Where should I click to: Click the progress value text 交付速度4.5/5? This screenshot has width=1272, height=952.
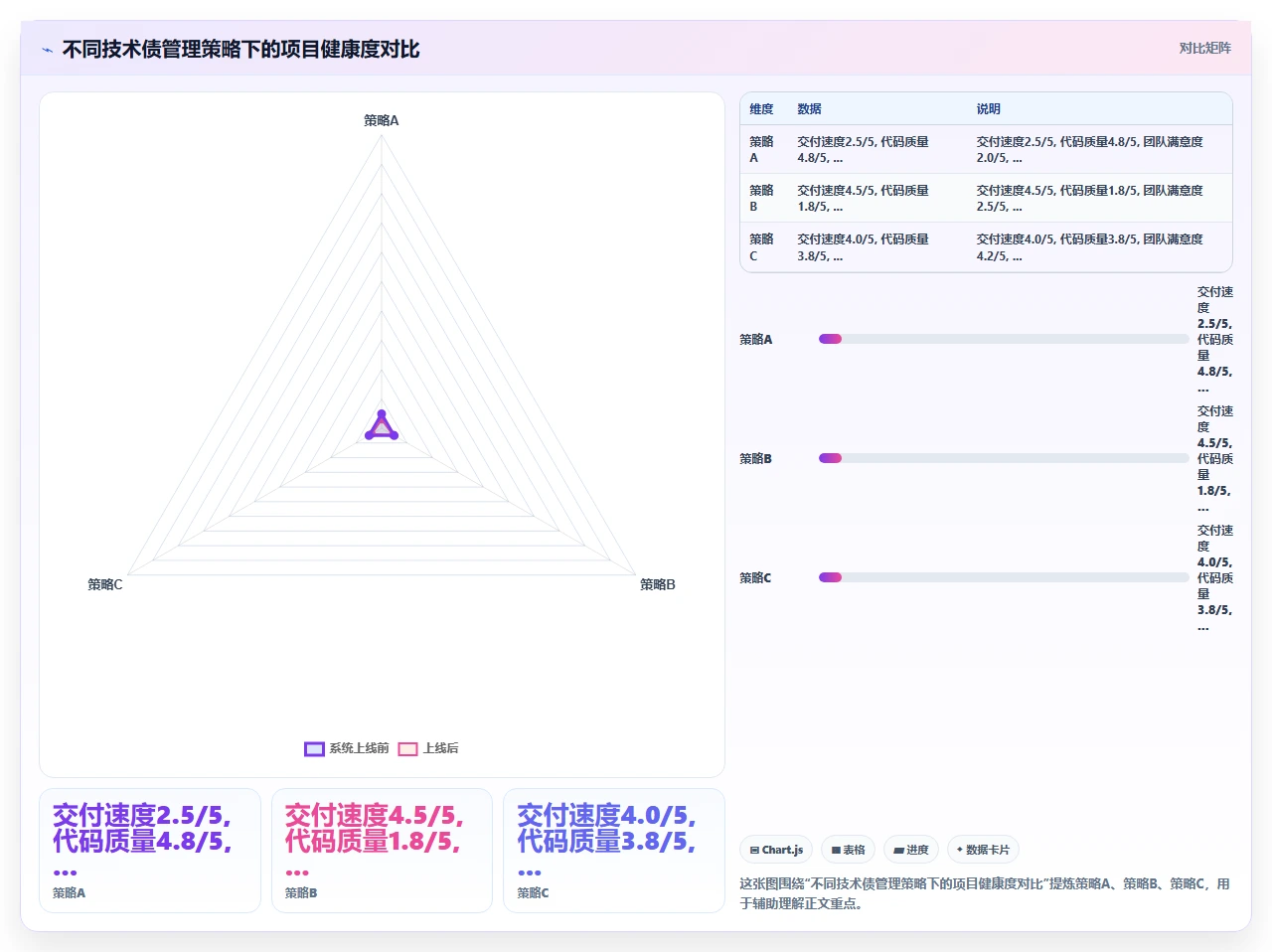tap(1215, 458)
